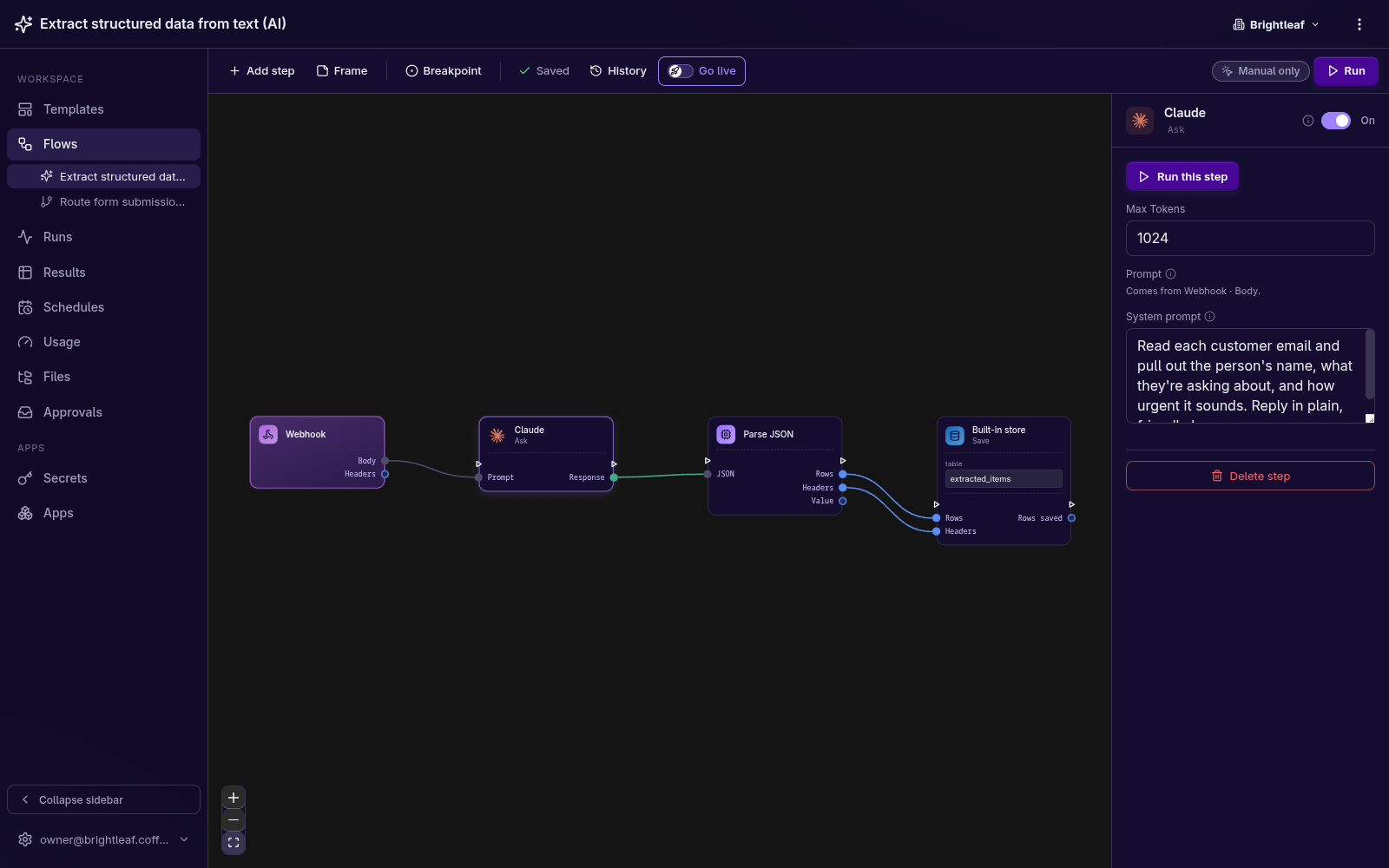The height and width of the screenshot is (868, 1389).
Task: Open the Approvals page
Action: pos(103,412)
